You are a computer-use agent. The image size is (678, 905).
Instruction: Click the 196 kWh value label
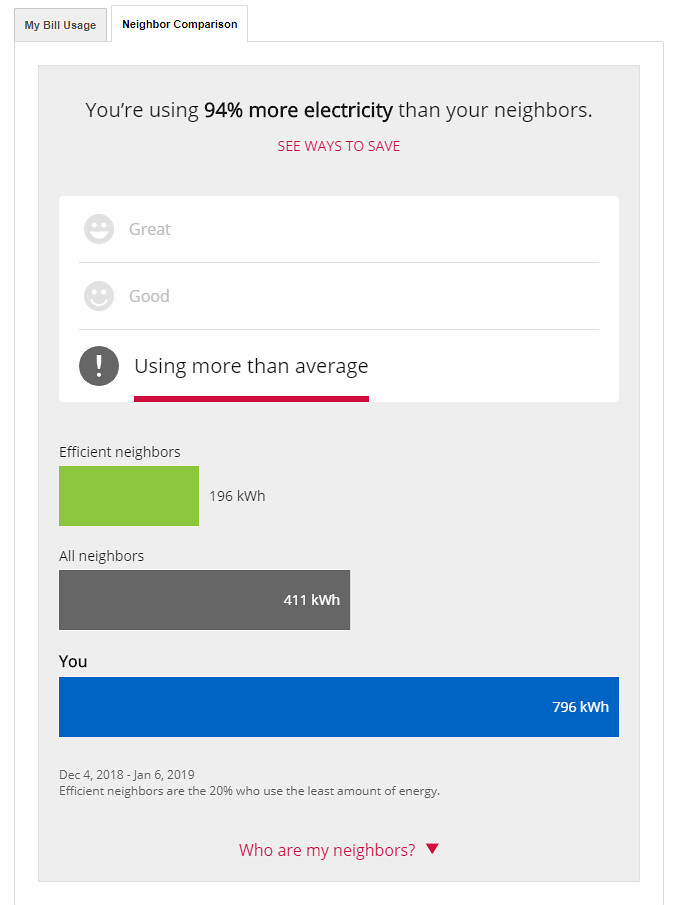(x=237, y=496)
